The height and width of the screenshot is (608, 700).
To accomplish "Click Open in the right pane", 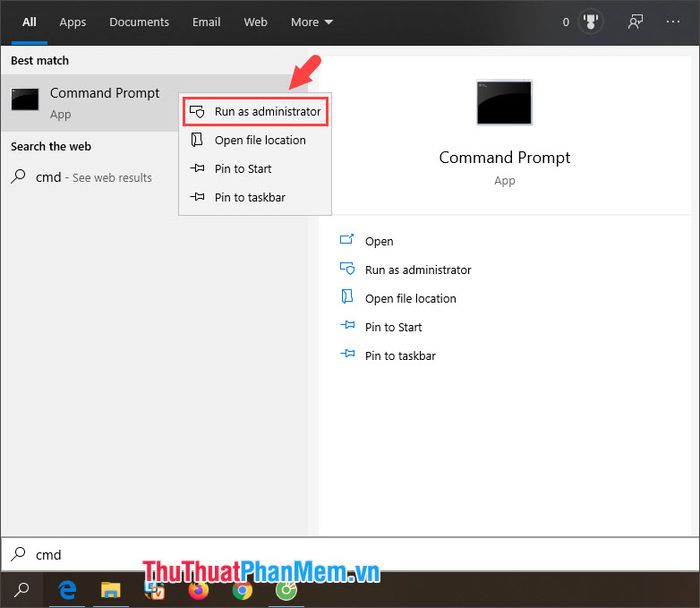I will 378,241.
